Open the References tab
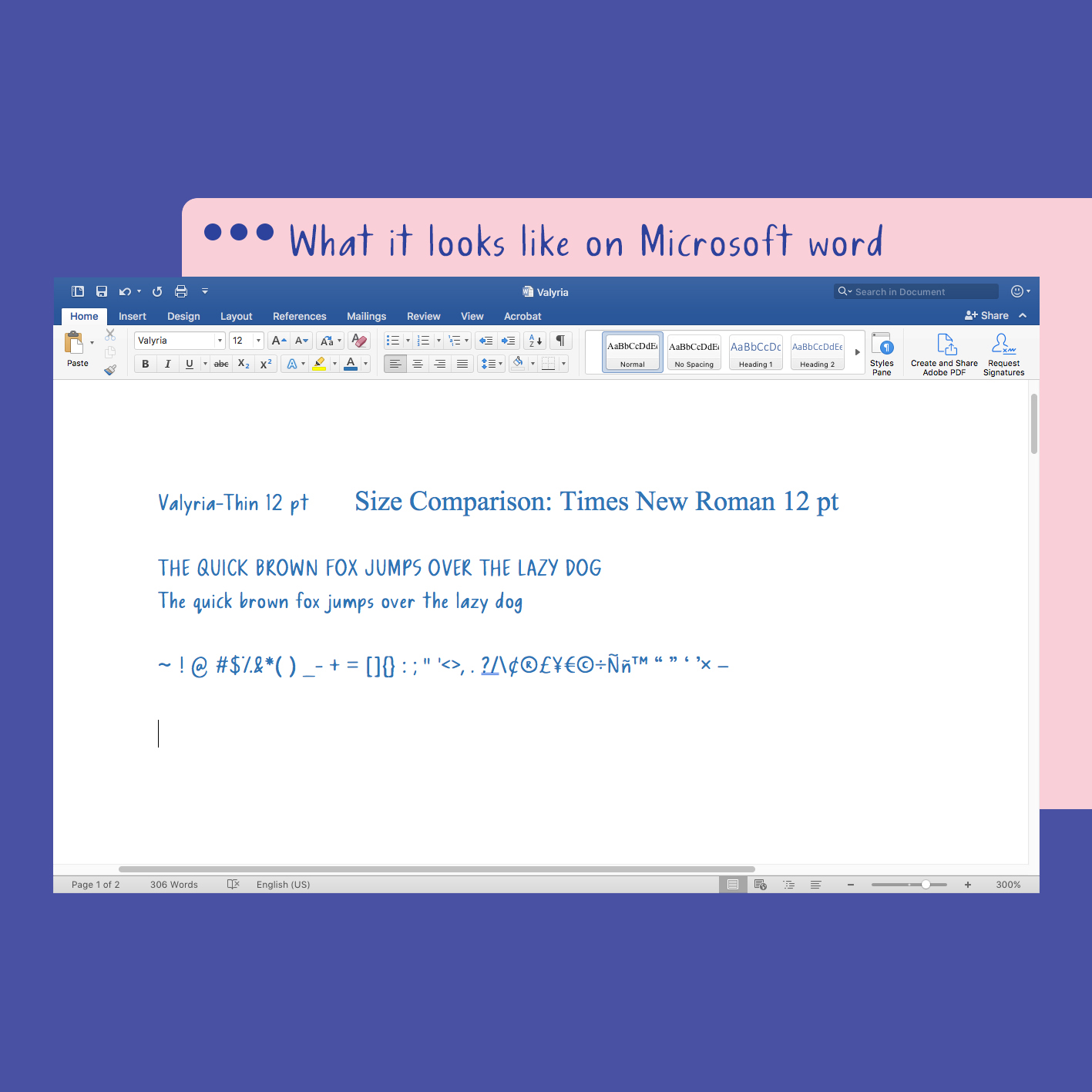1092x1092 pixels. (x=299, y=316)
